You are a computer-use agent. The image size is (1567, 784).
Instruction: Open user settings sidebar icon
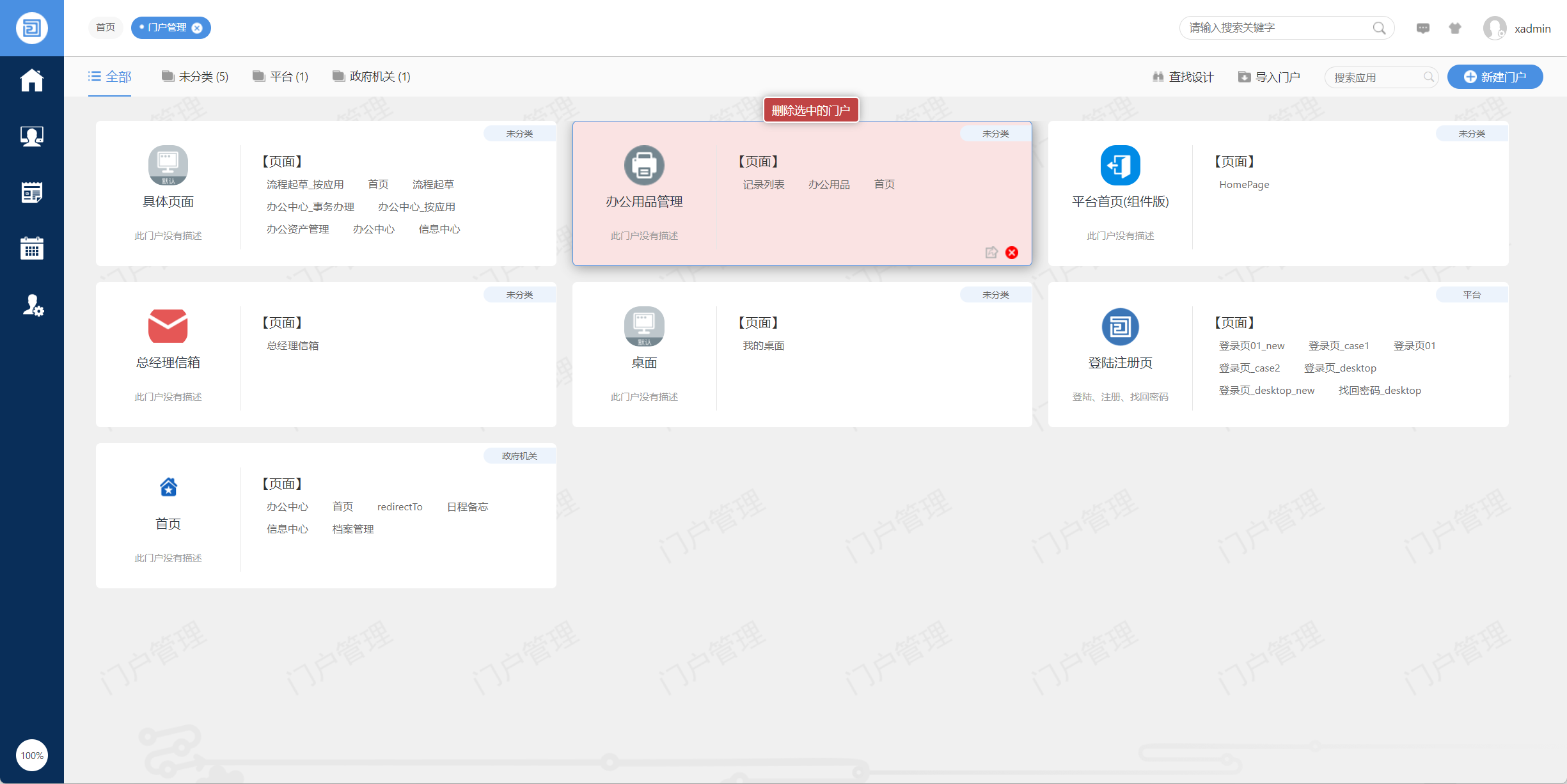click(x=33, y=305)
